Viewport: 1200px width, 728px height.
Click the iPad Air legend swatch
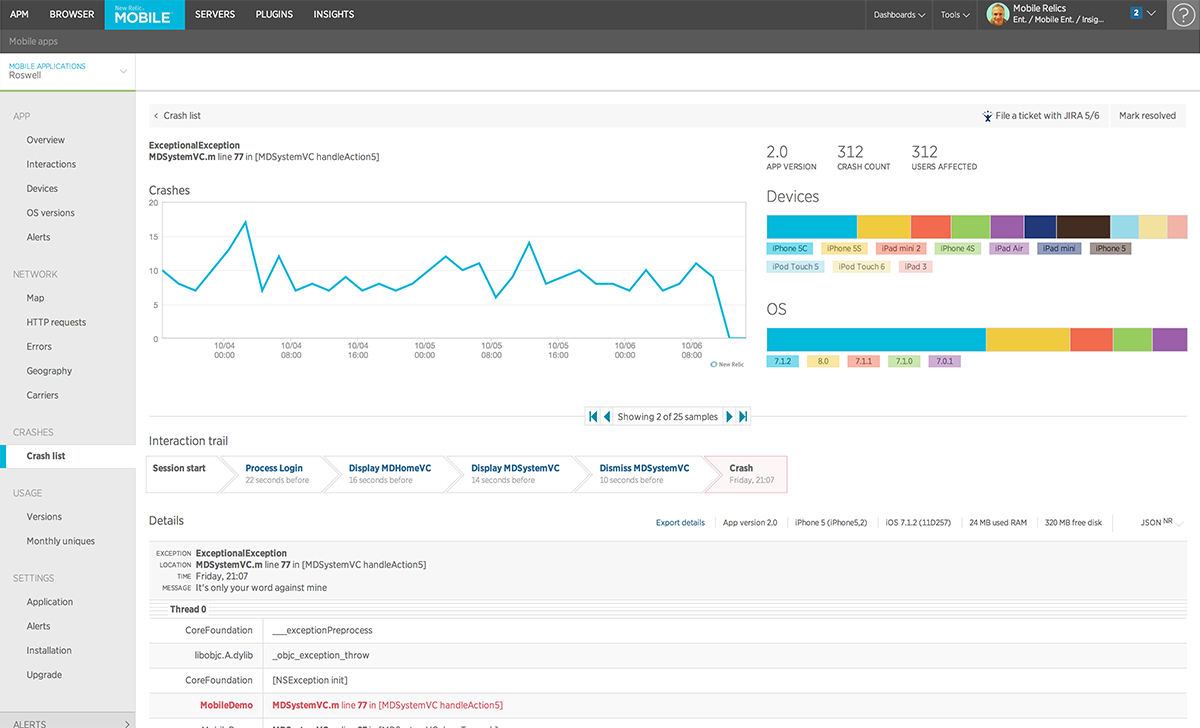coord(1009,249)
